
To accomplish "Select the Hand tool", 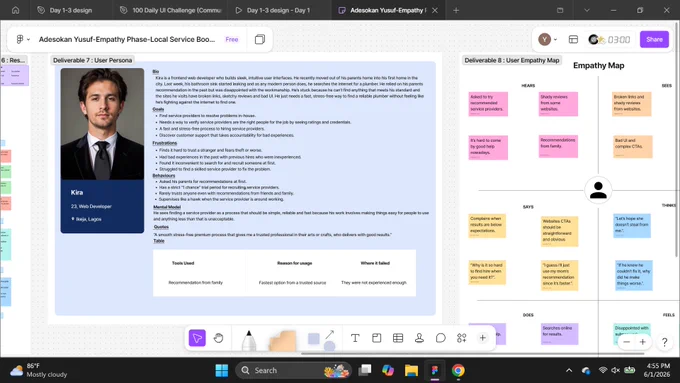I will click(219, 338).
